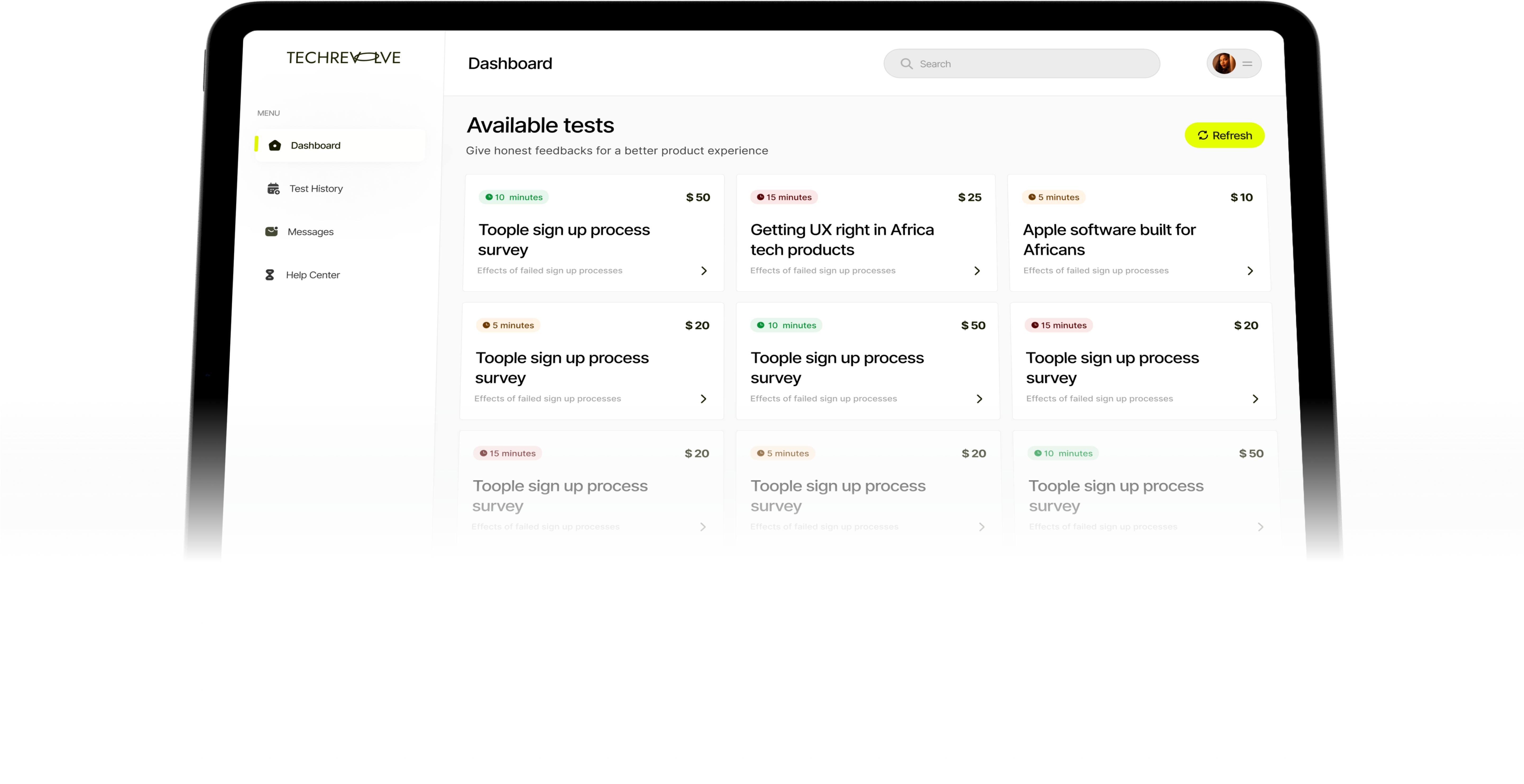Screen dimensions: 1524x784
Task: Open the arrow on the 5 minutes $20 card in the second row
Action: coord(703,399)
